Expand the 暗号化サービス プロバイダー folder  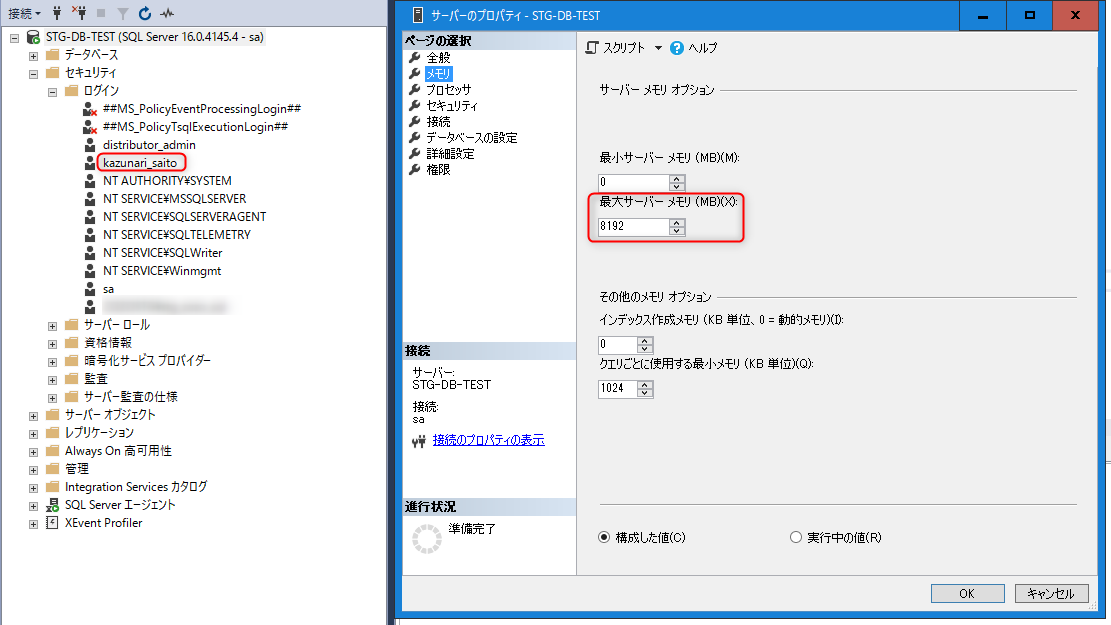pos(52,362)
